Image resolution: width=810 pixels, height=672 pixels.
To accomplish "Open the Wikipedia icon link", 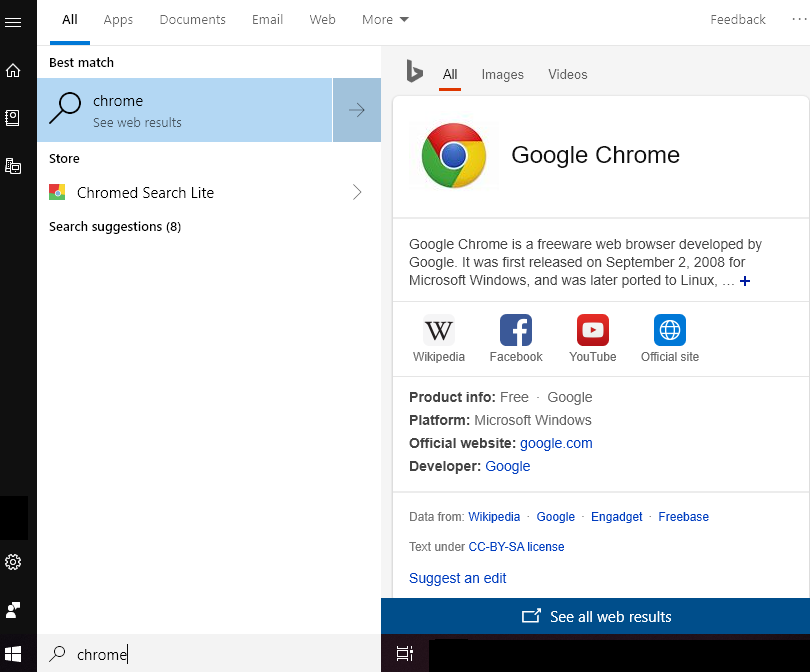I will pyautogui.click(x=439, y=330).
